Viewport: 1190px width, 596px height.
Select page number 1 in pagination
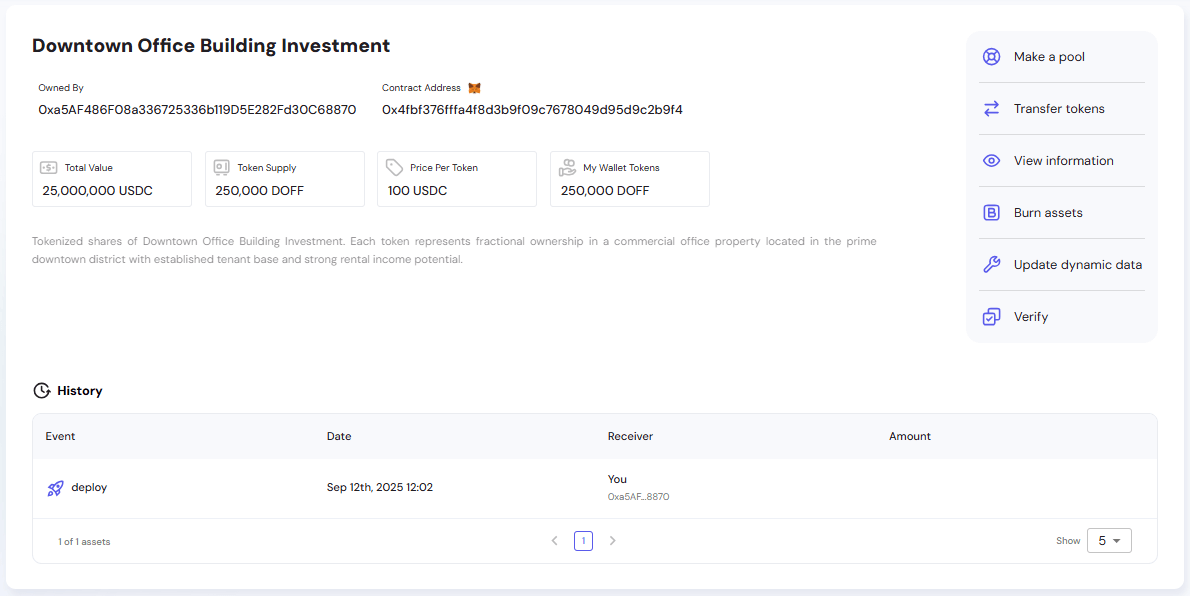click(x=583, y=540)
